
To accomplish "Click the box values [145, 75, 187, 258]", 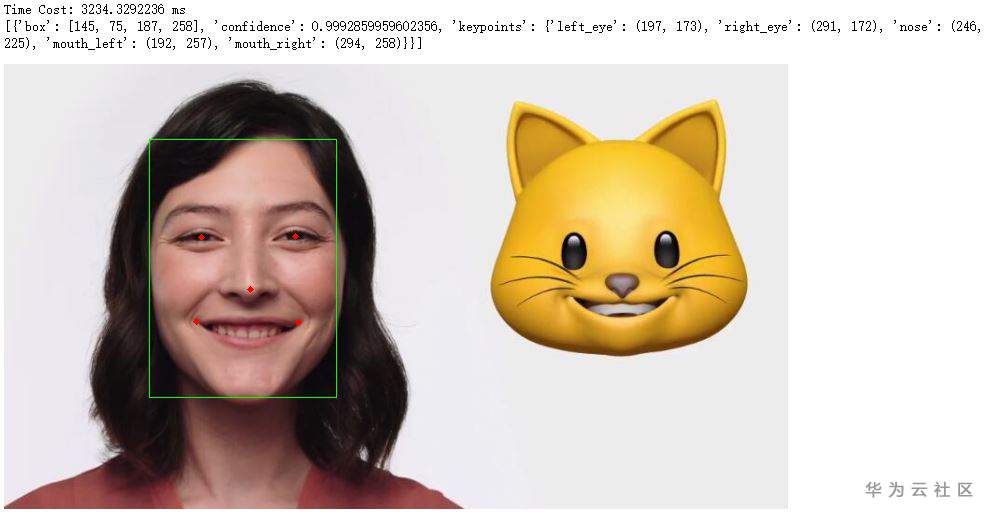I will pyautogui.click(x=136, y=27).
